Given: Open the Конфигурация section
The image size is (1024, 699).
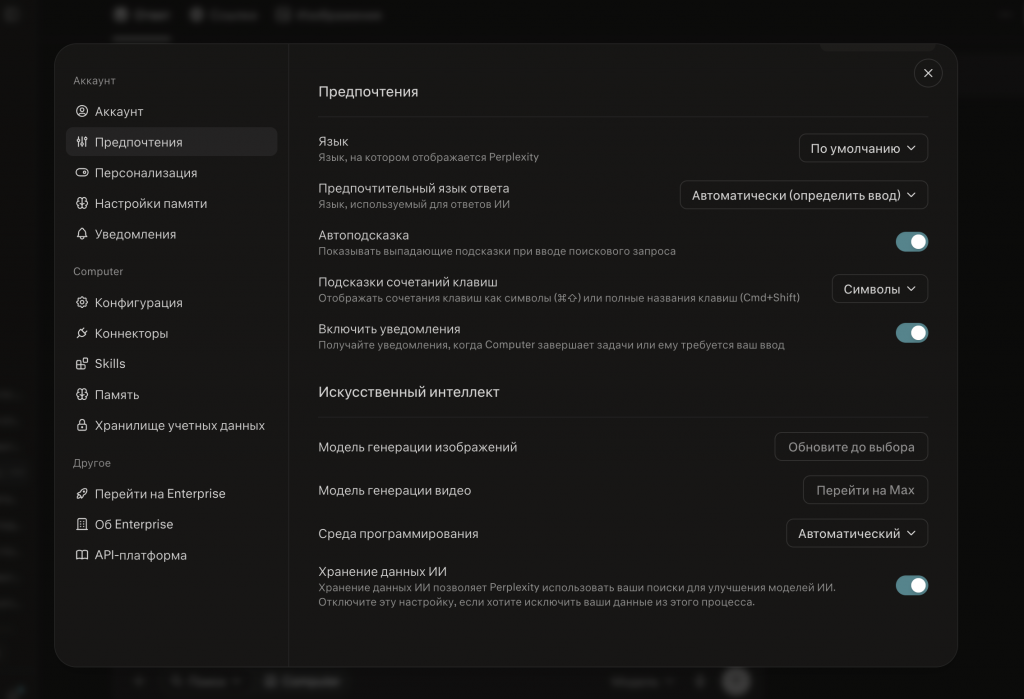Looking at the screenshot, I should tap(172, 302).
